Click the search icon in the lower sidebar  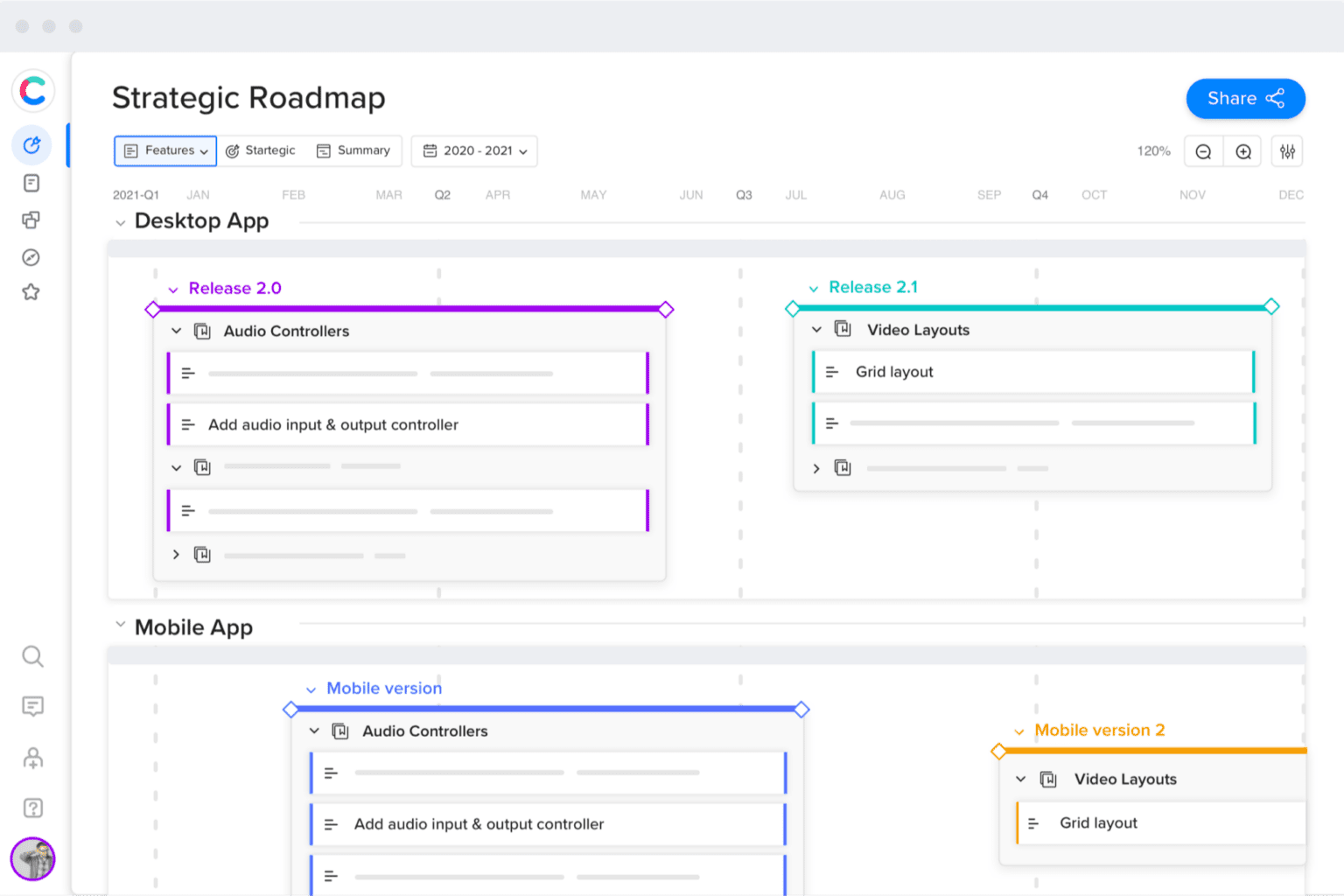32,656
